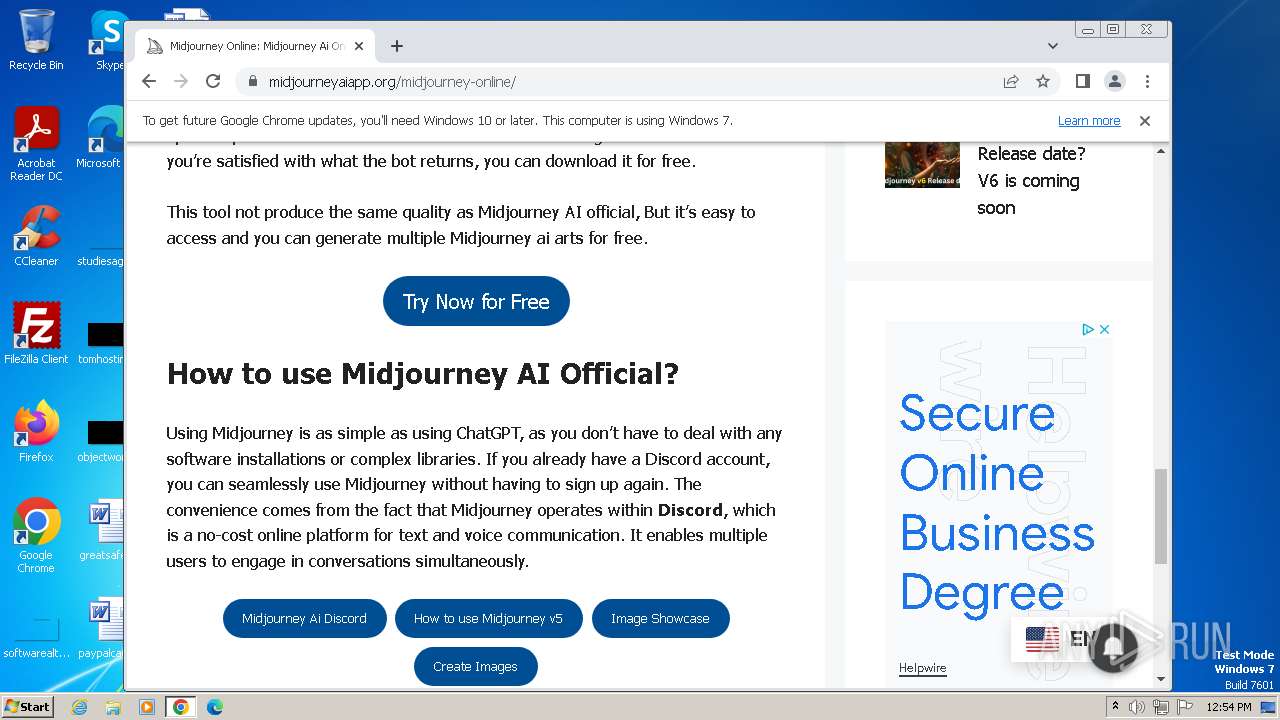Open a new tab with the plus button

(397, 46)
